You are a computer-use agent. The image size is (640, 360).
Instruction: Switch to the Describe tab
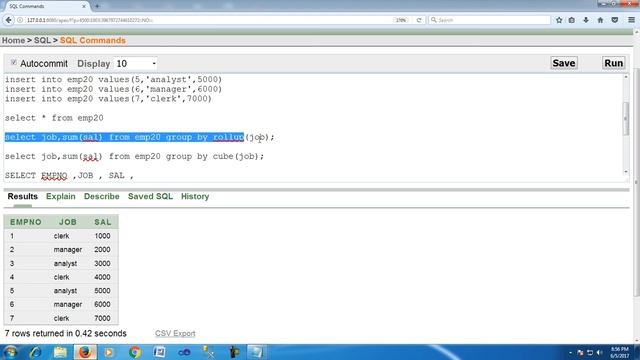pos(102,196)
